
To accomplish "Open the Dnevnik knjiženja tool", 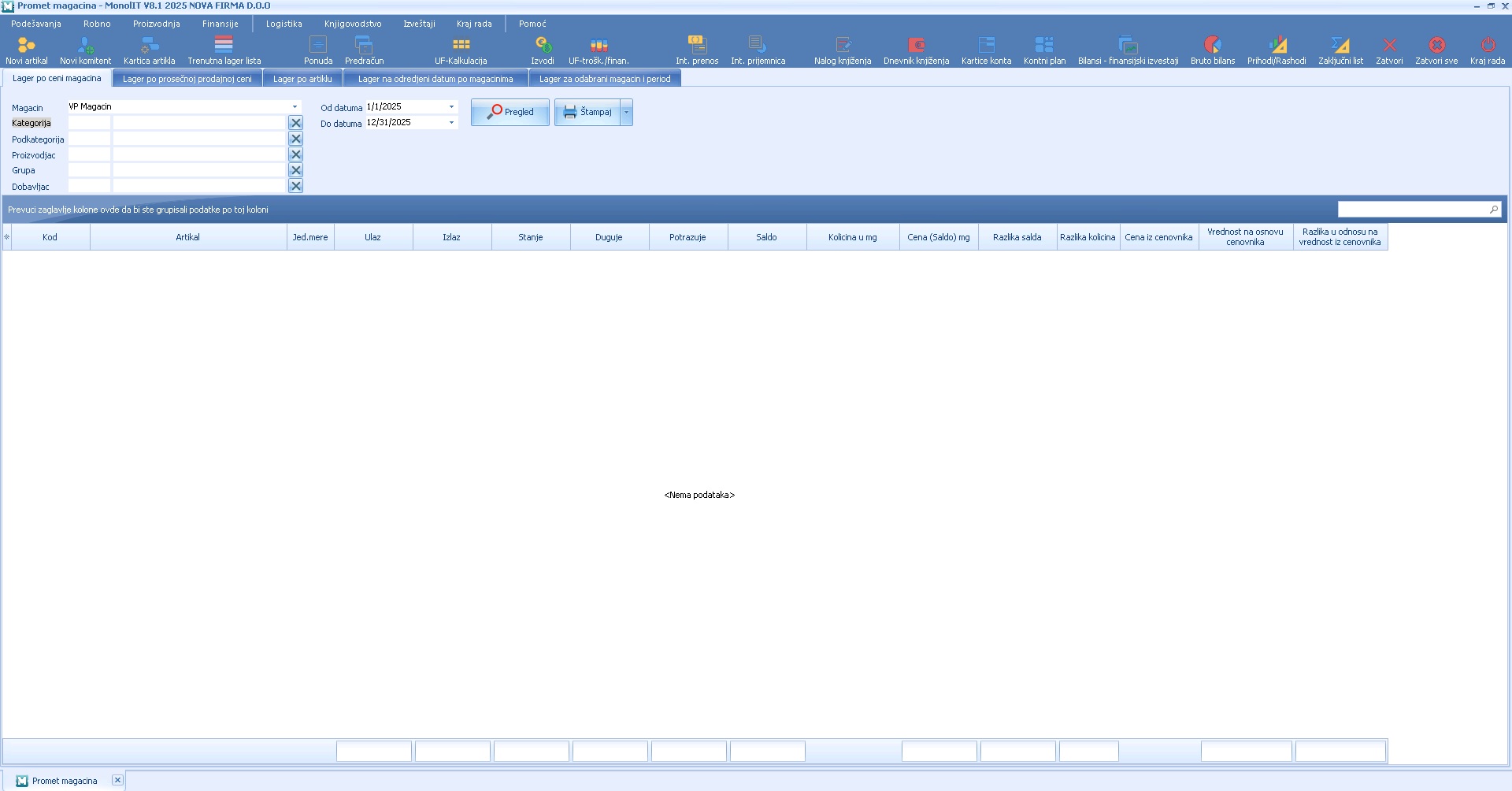I will coord(916,50).
